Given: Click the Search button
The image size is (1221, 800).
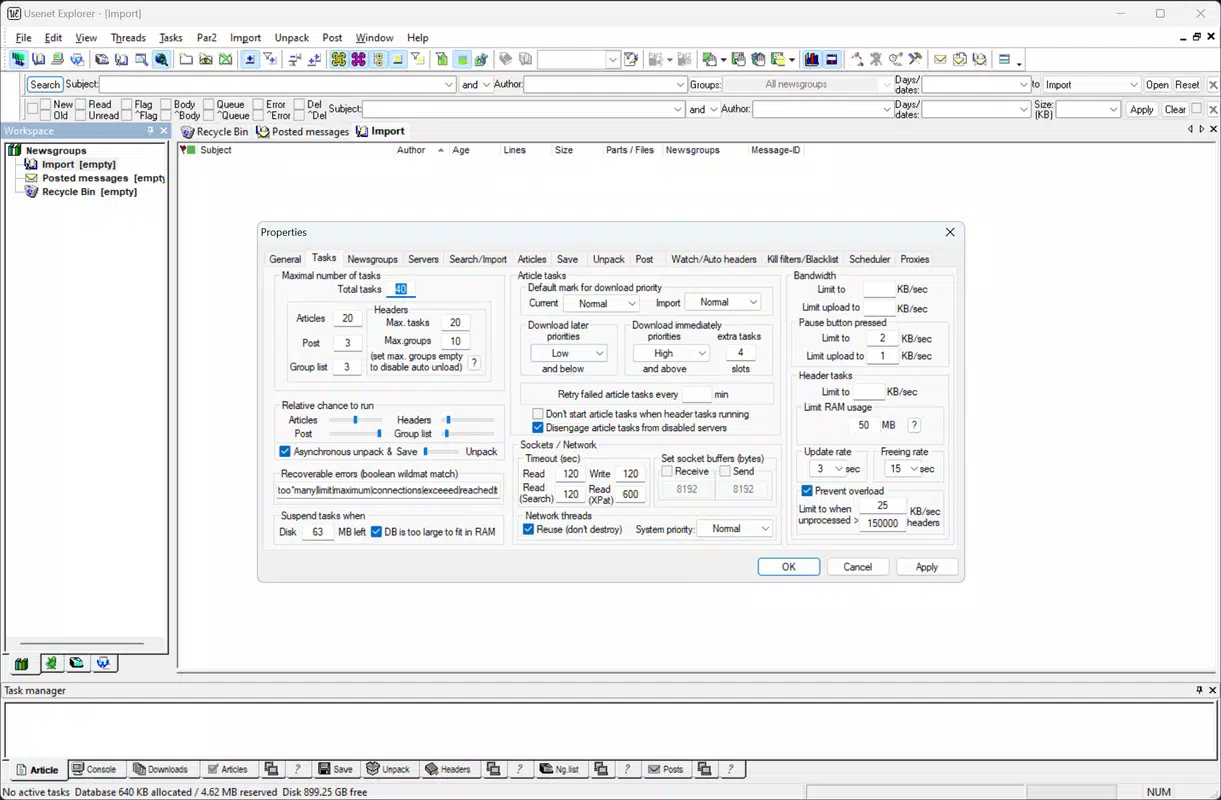Looking at the screenshot, I should tap(45, 85).
